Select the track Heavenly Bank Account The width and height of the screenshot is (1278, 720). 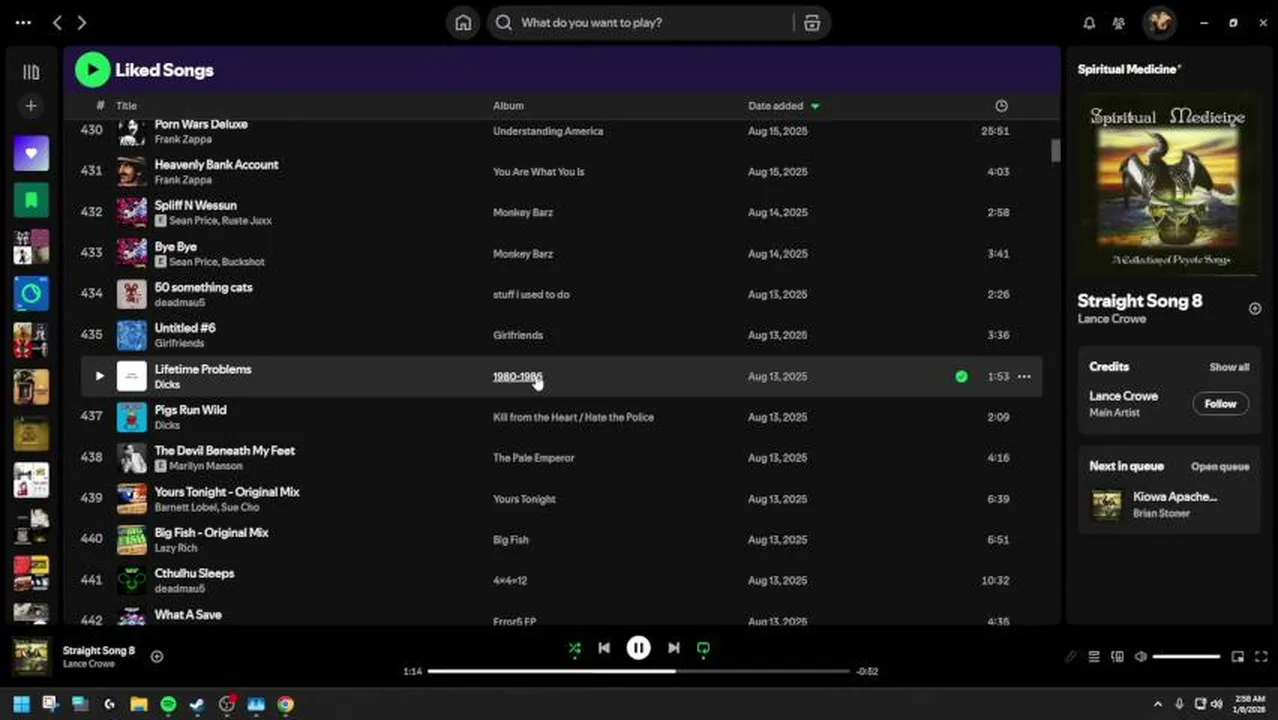point(216,164)
